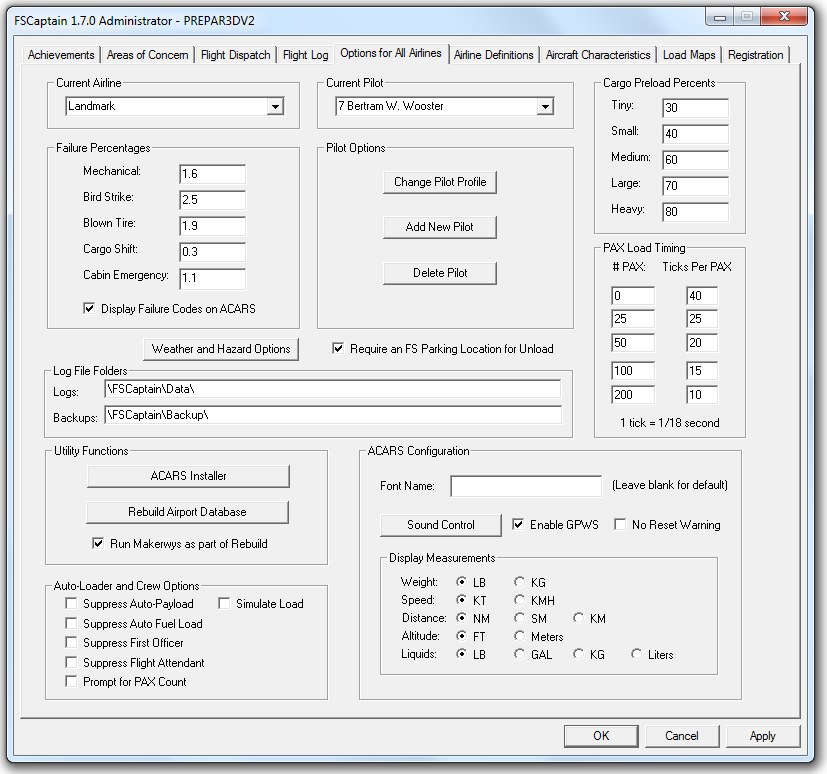
Task: Click the Medium cargo preload field
Action: tap(696, 160)
